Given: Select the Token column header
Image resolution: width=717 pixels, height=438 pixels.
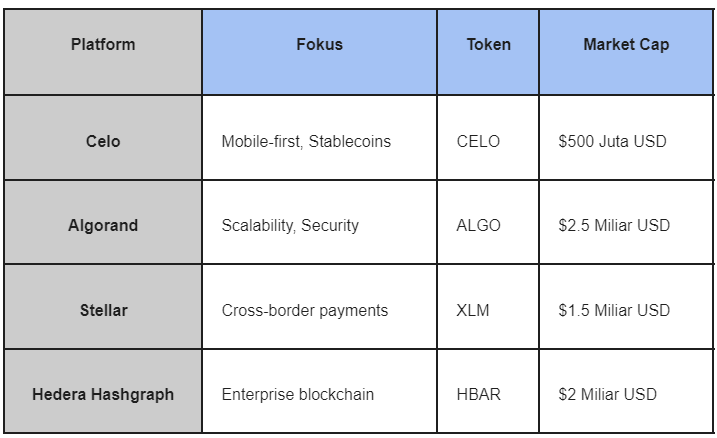Looking at the screenshot, I should [488, 52].
